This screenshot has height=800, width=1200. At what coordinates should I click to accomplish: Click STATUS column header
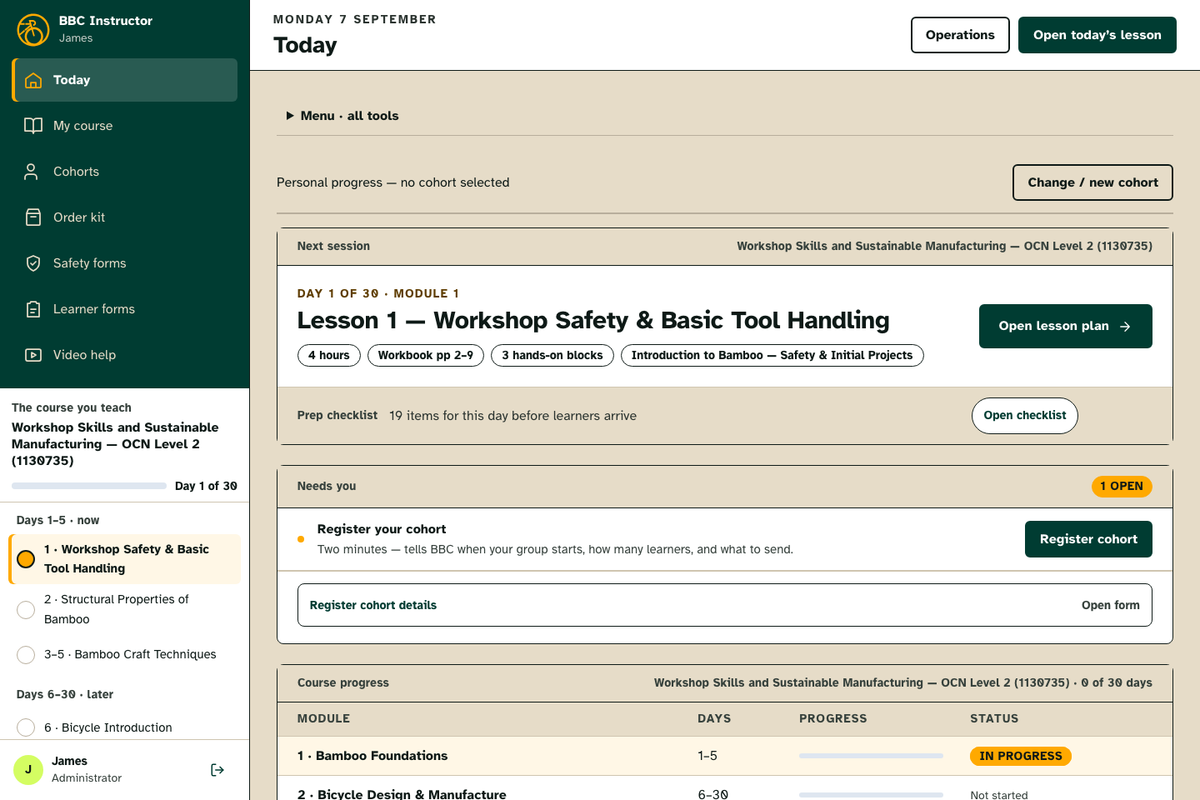(x=994, y=719)
